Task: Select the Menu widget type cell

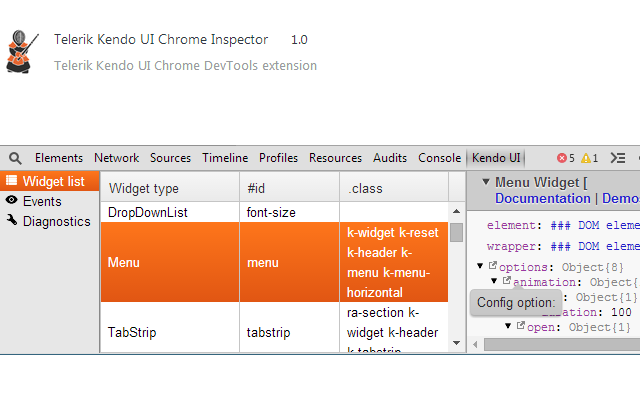Action: pos(170,262)
